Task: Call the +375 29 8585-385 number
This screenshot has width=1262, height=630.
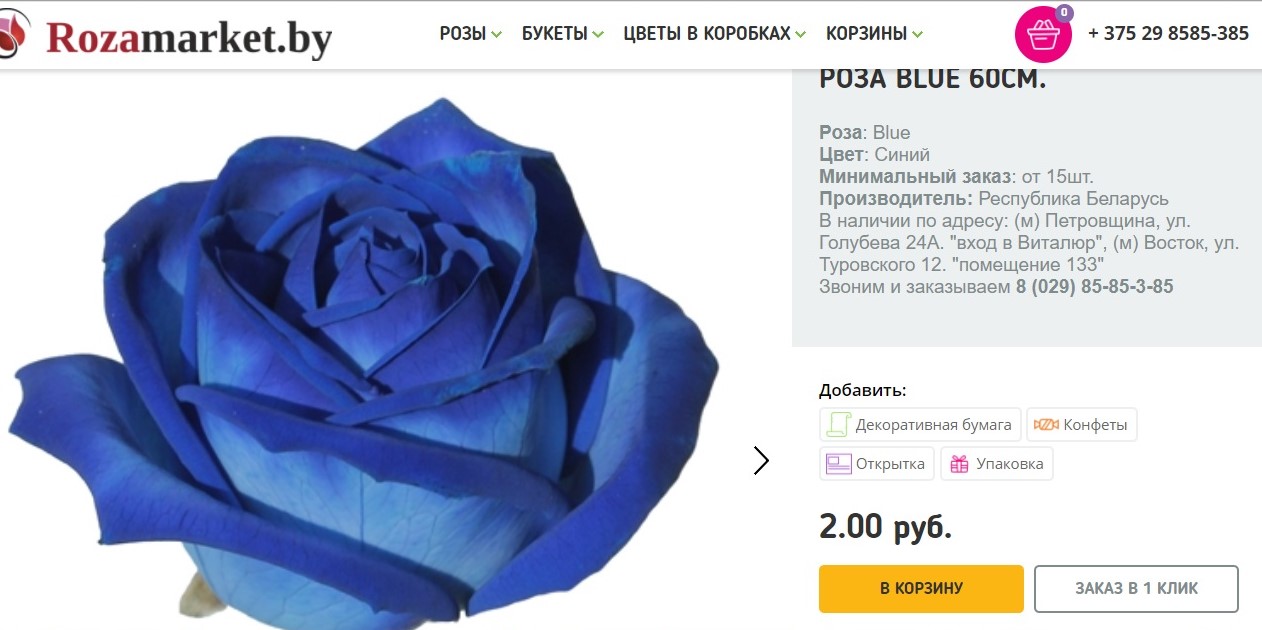Action: (1168, 34)
